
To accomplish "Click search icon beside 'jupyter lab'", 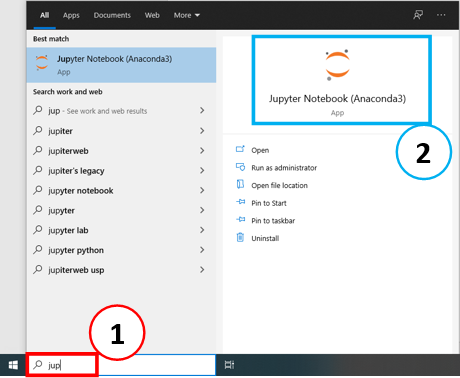I will pos(38,230).
